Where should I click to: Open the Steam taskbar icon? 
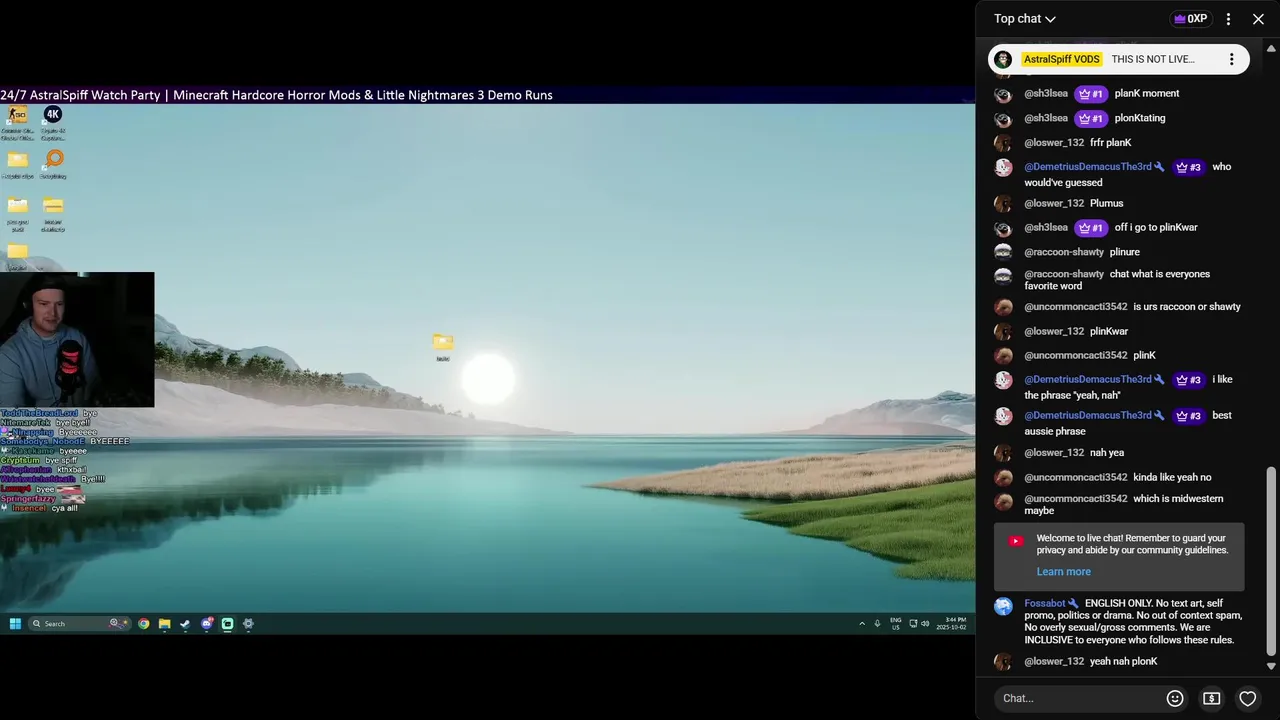[185, 624]
